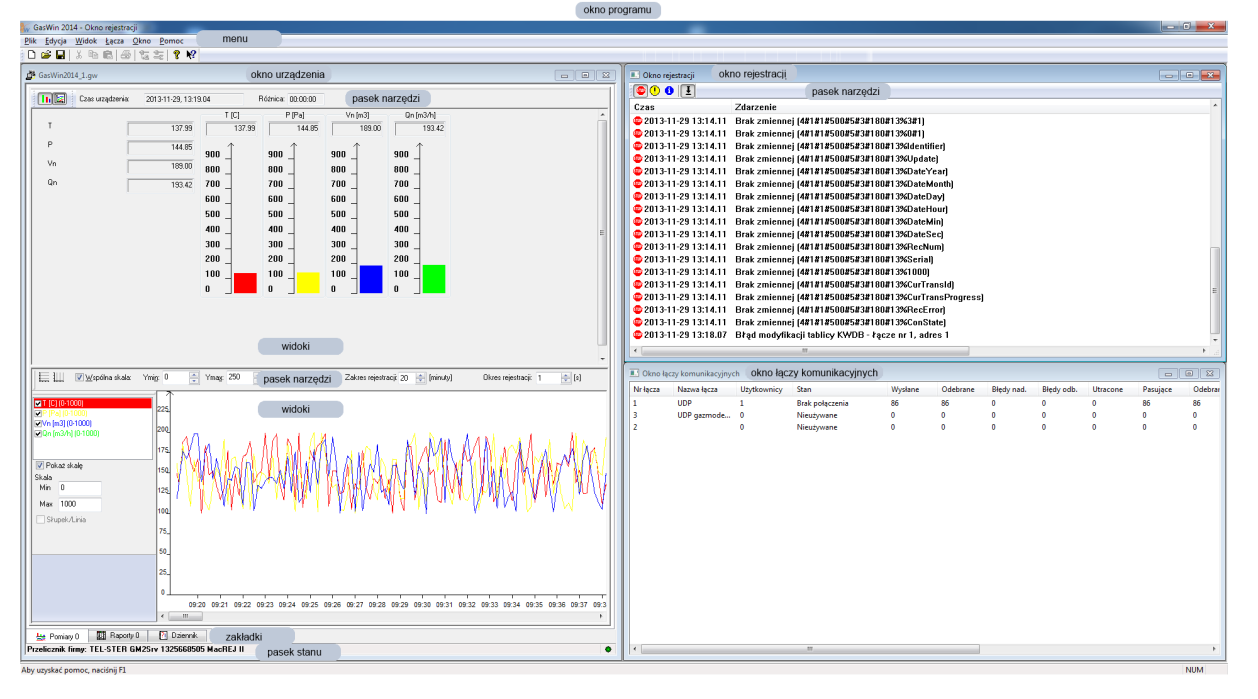The image size is (1258, 699).
Task: Switch to the Pomiary 0 tab
Action: coord(57,635)
